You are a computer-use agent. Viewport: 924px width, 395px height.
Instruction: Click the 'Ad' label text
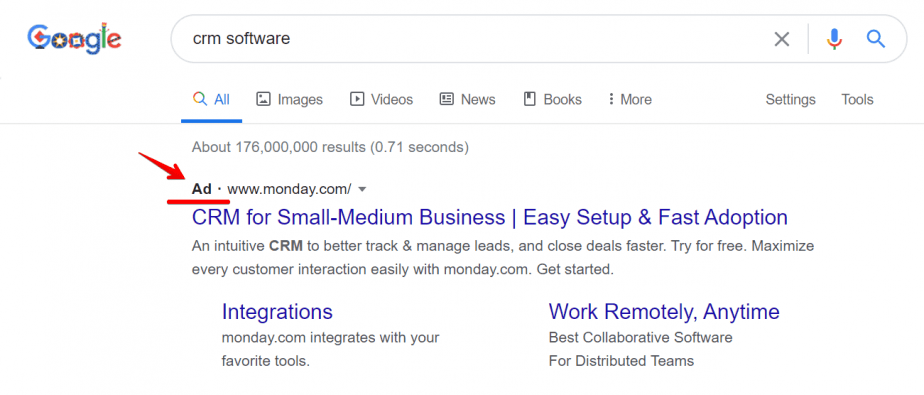coord(202,189)
